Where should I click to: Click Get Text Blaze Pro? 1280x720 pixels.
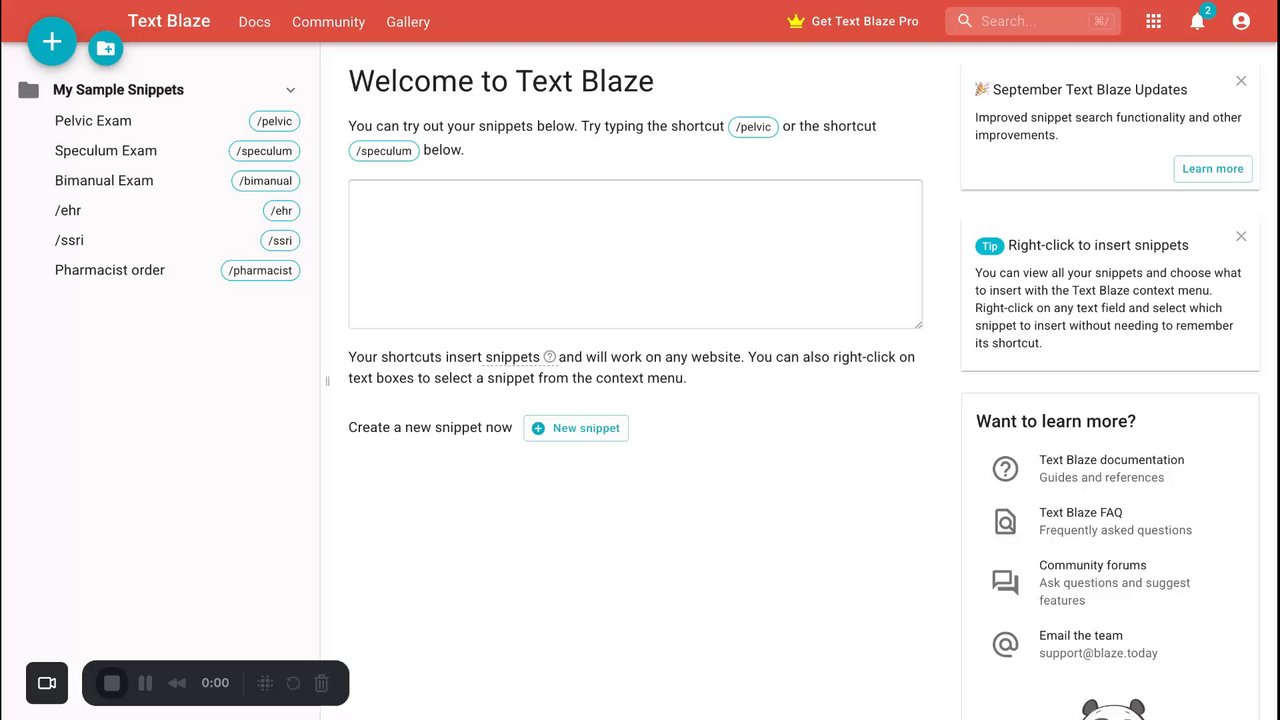click(x=853, y=21)
